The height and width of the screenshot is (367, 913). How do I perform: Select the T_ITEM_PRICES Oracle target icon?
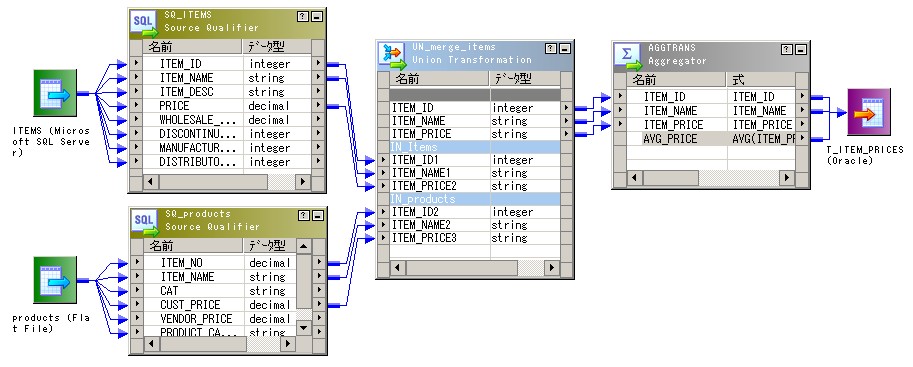869,112
